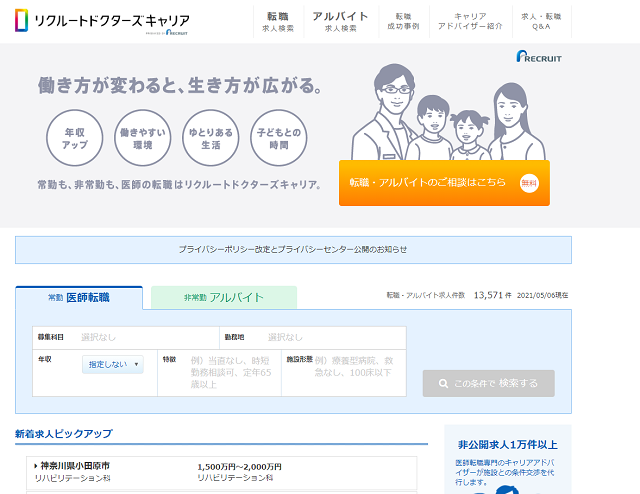640x494 pixels.
Task: Click the 非公開求人1万件以上 sidebar heading
Action: click(x=507, y=445)
